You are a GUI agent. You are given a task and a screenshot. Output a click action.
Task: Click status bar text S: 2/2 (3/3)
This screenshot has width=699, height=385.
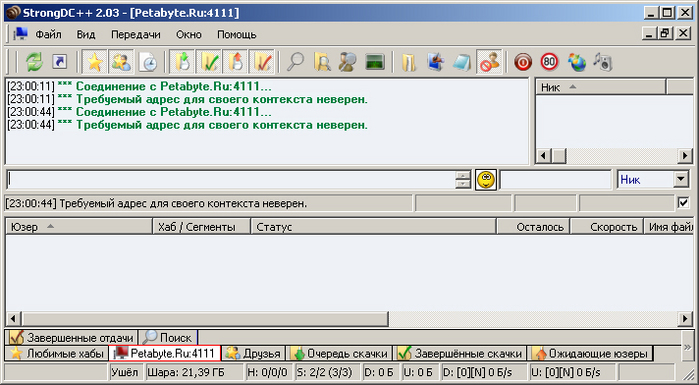pyautogui.click(x=324, y=372)
